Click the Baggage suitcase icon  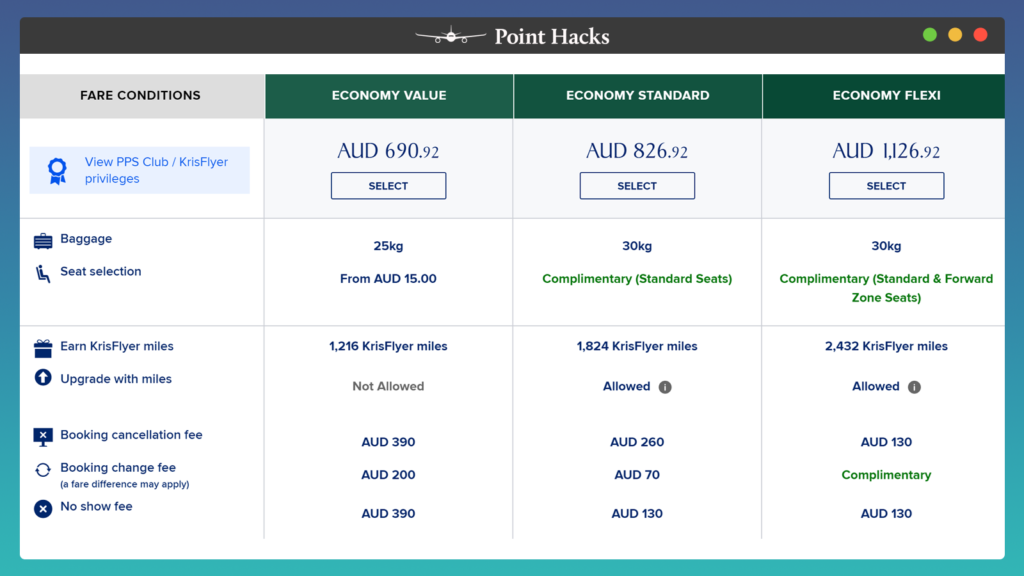tap(41, 239)
